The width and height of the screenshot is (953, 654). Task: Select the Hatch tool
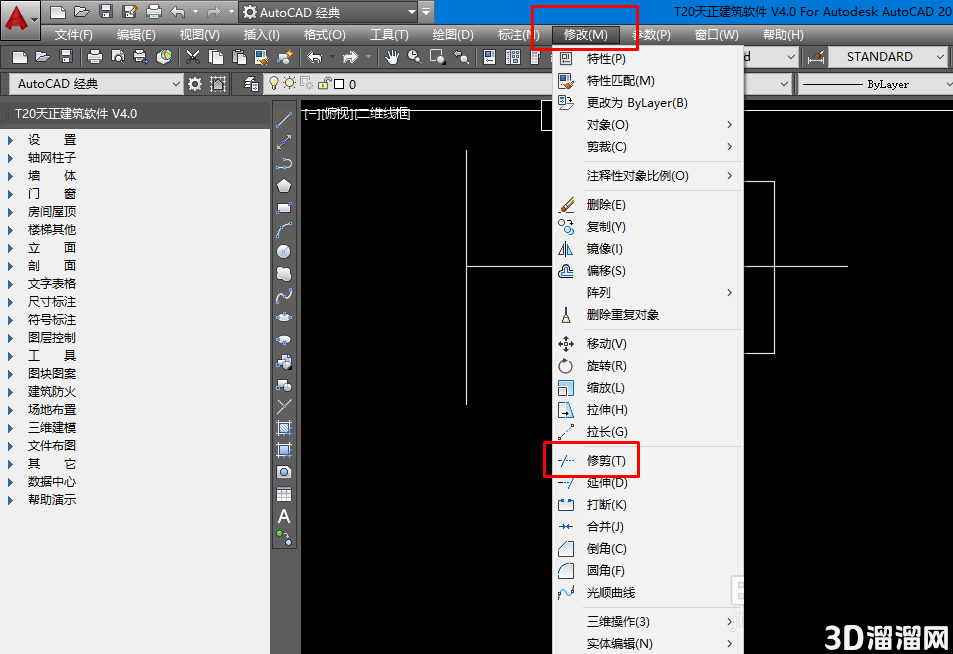(x=284, y=427)
